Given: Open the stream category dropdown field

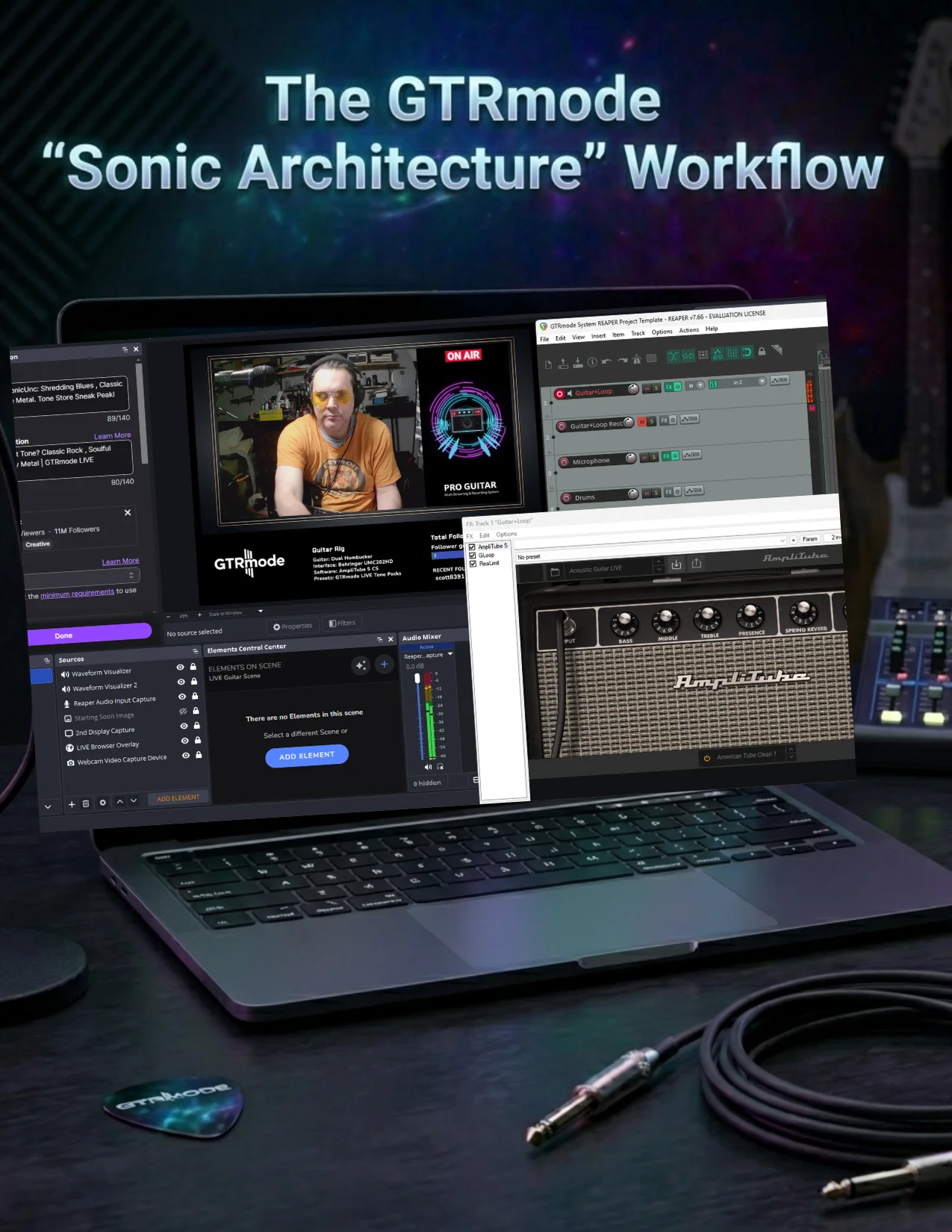Looking at the screenshot, I should pyautogui.click(x=82, y=578).
